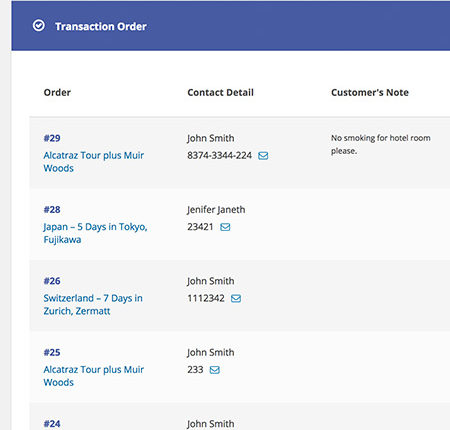The height and width of the screenshot is (430, 450).
Task: Click envelope icon next to 23421
Action: coord(225,227)
